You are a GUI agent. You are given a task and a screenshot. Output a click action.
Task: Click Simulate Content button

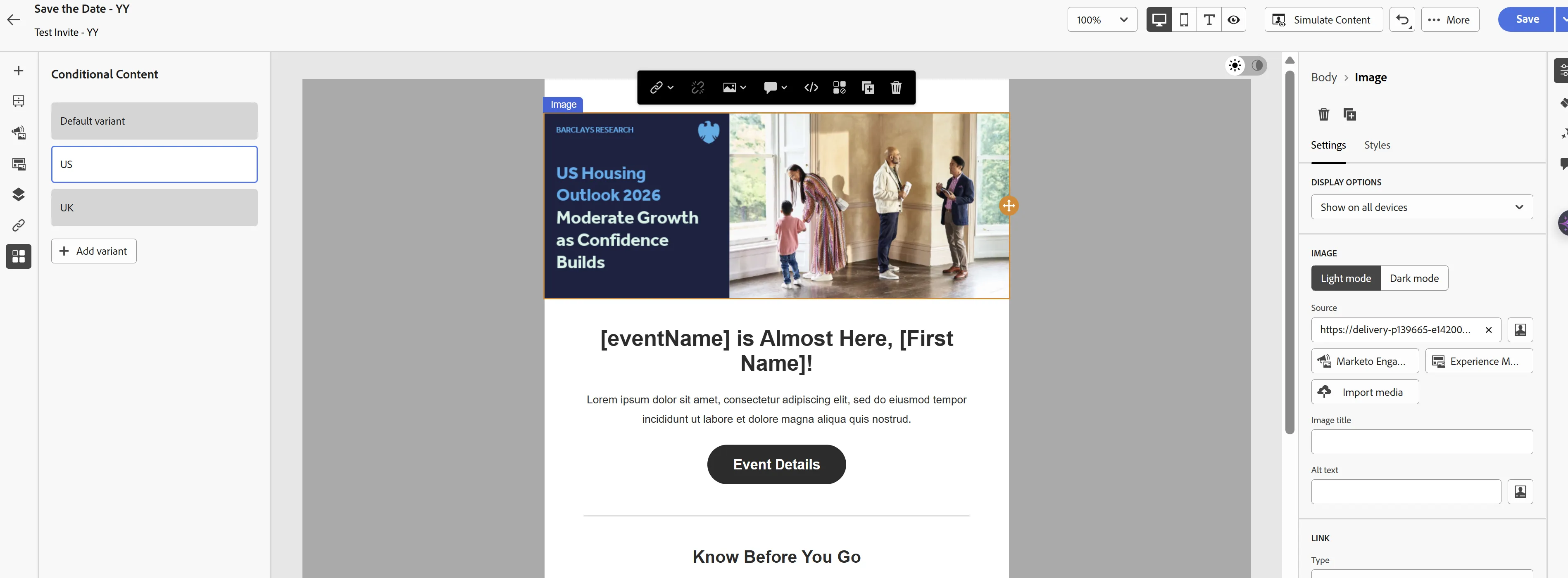click(1323, 19)
